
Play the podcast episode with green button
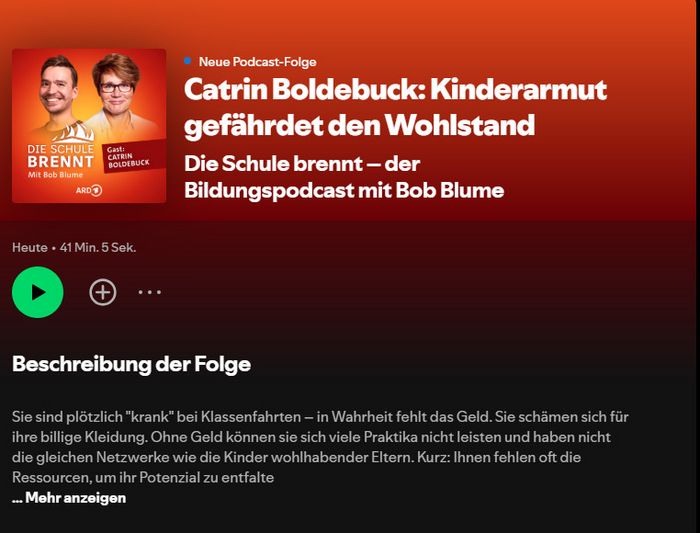(38, 292)
